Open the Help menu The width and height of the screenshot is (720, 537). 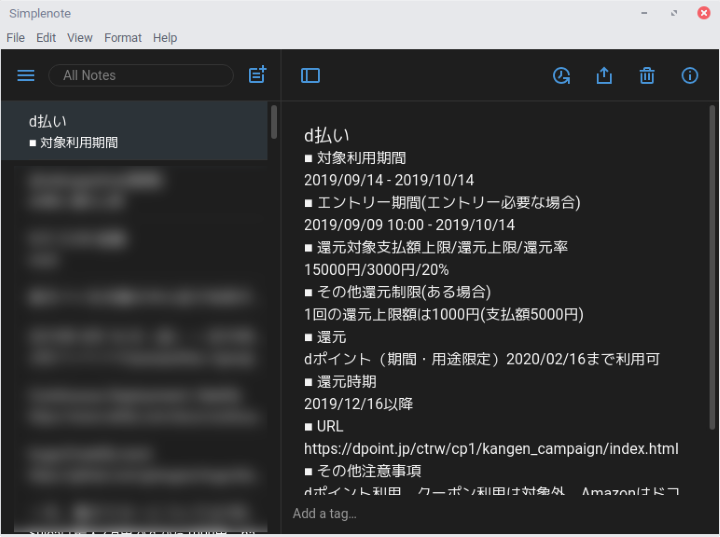165,38
